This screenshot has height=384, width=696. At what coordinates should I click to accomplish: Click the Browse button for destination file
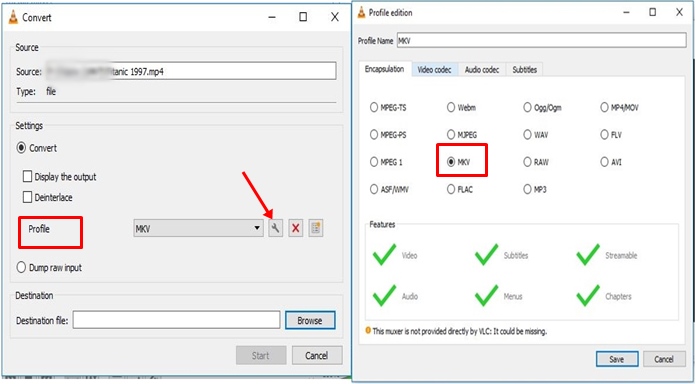[310, 320]
